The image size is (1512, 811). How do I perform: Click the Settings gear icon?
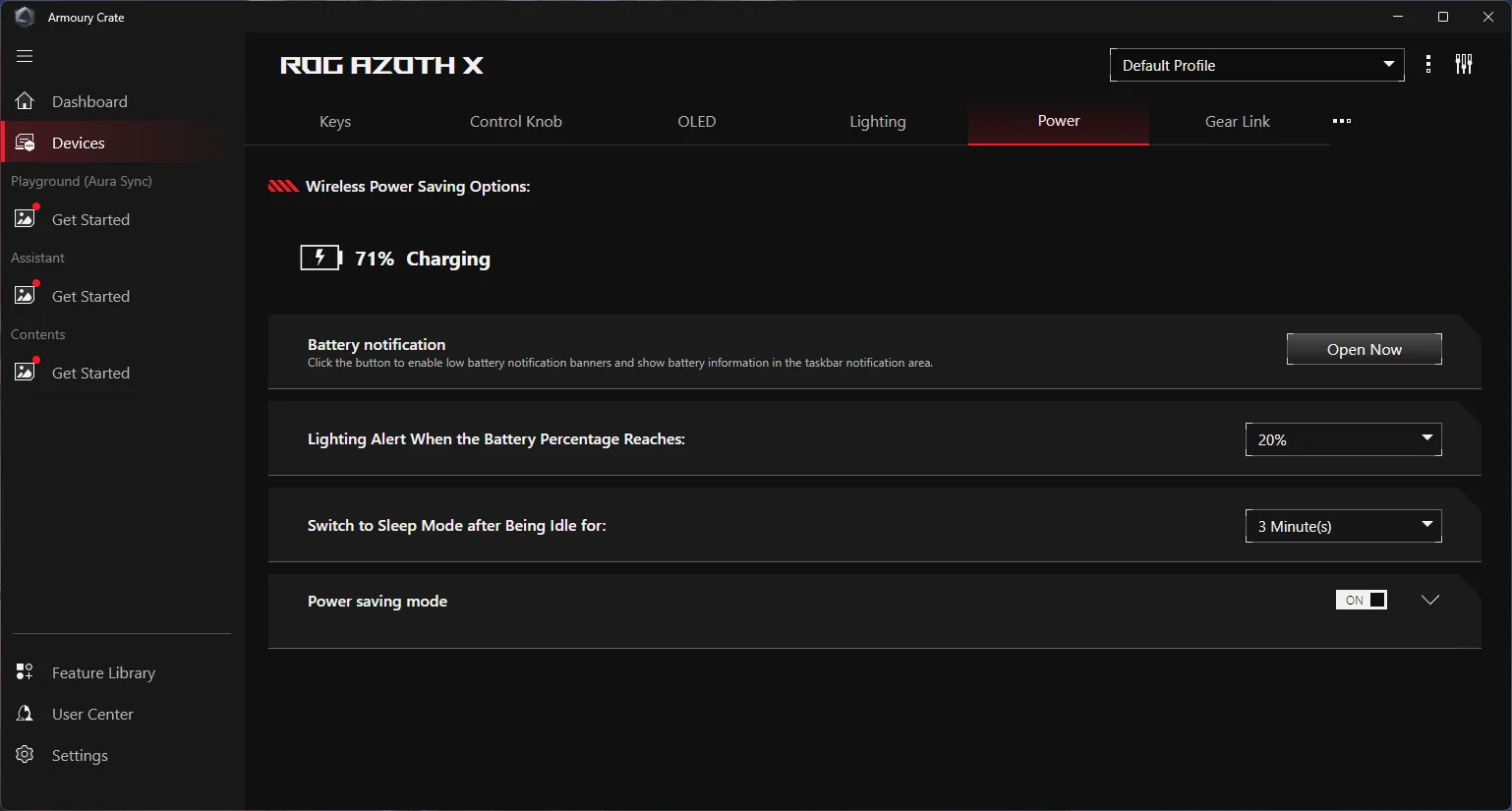(25, 755)
